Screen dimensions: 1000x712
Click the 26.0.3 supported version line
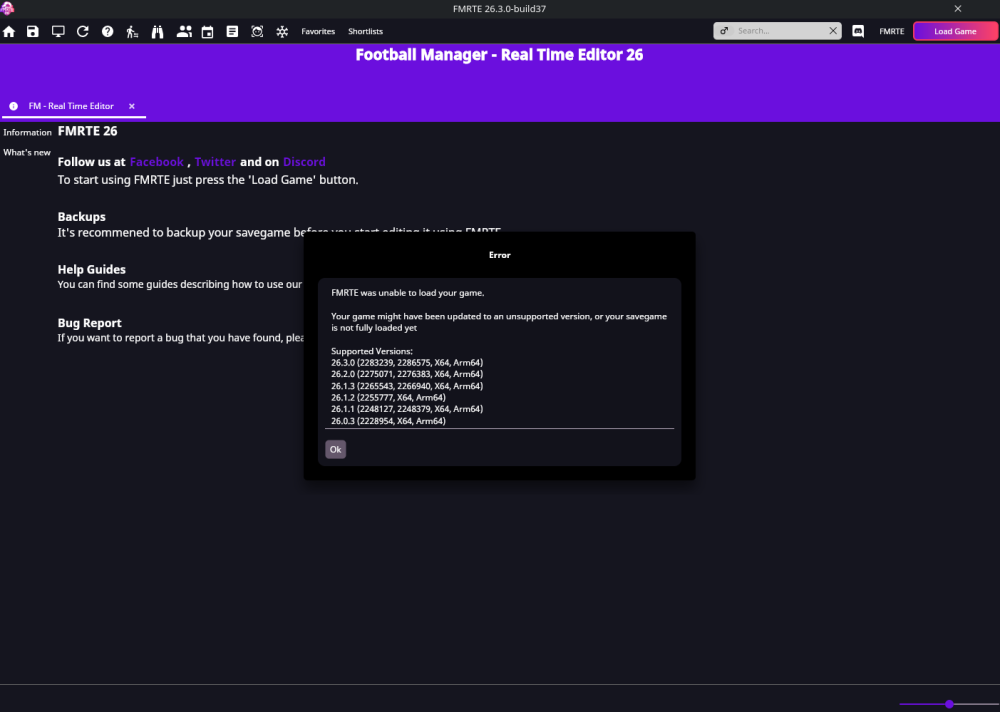point(388,421)
